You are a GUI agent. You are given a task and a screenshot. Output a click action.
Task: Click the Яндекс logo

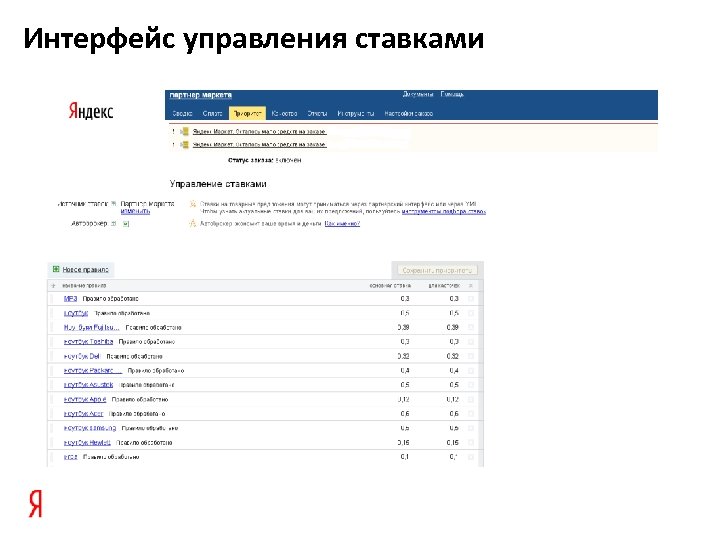(90, 111)
